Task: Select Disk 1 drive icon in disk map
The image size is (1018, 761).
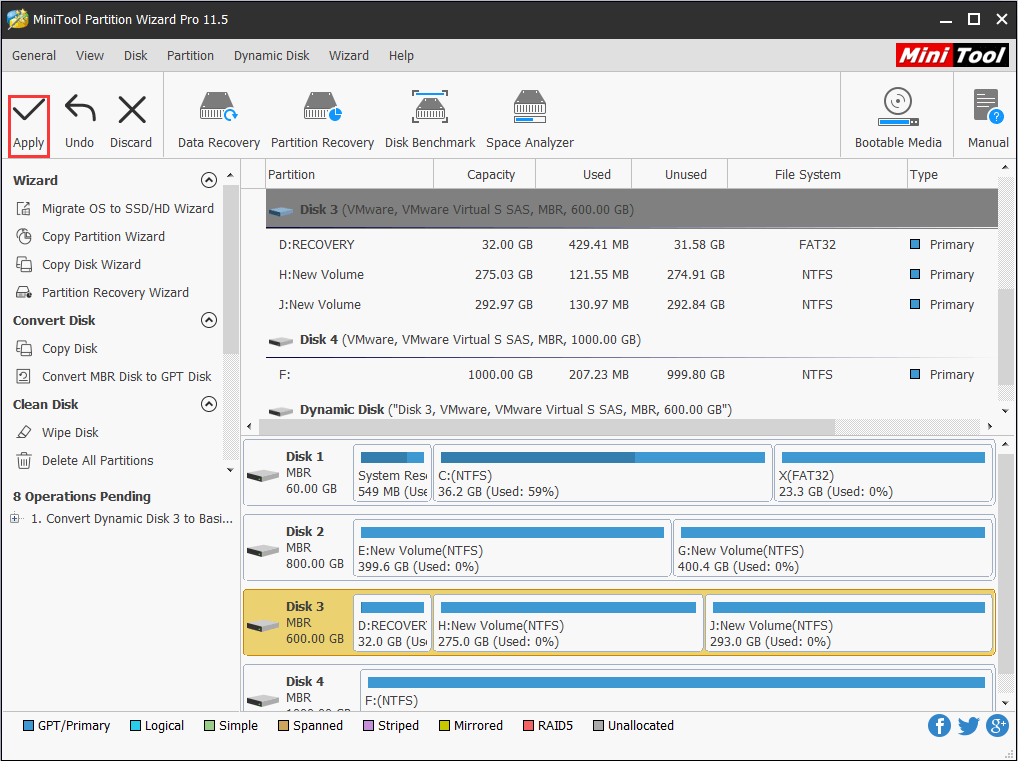Action: point(263,476)
